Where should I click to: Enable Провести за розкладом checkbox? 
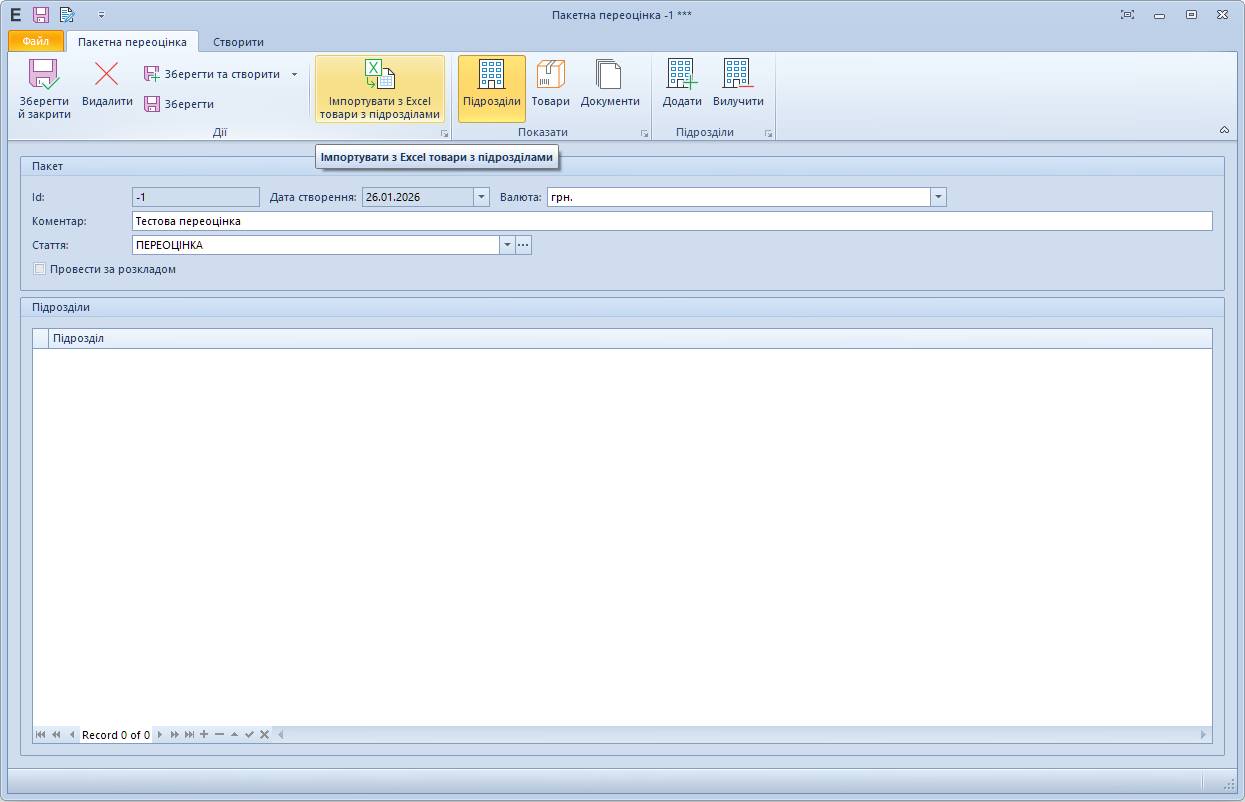pyautogui.click(x=40, y=269)
